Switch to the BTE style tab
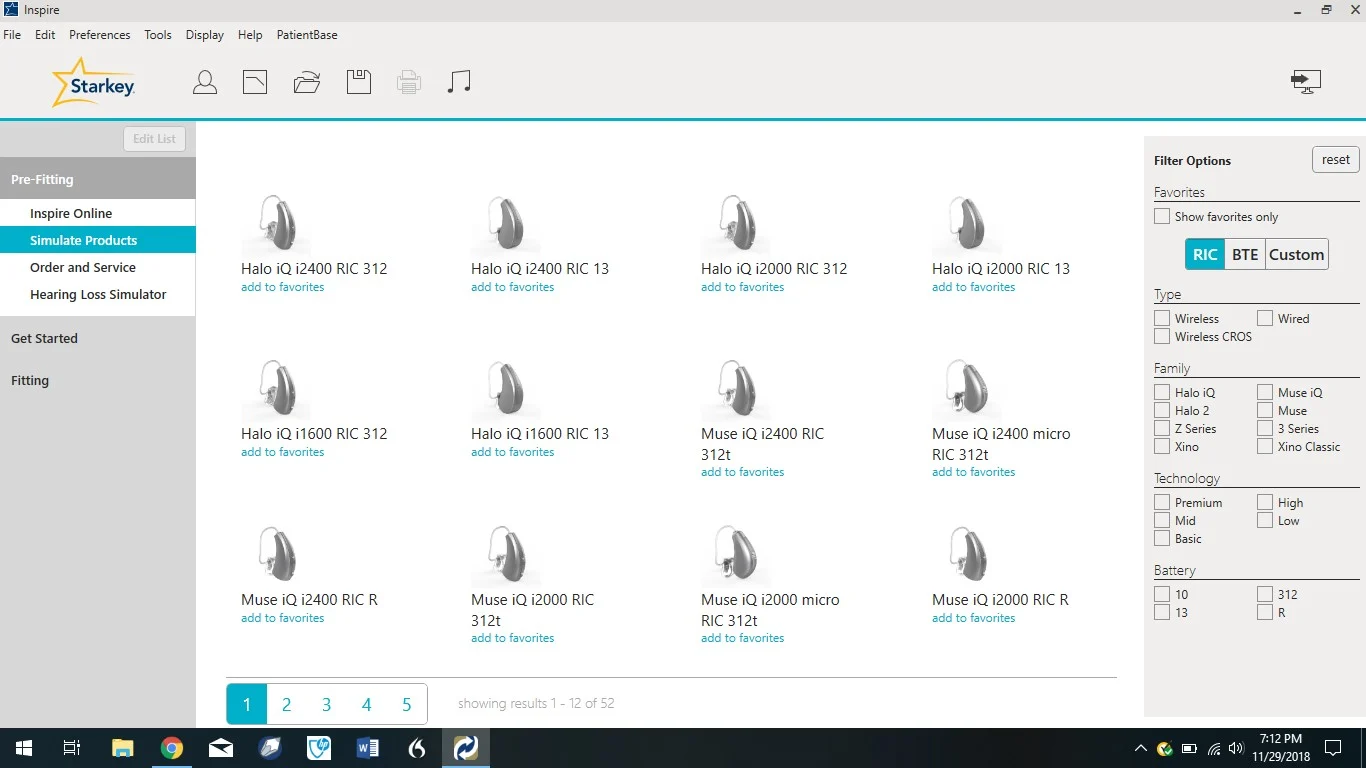 point(1245,254)
